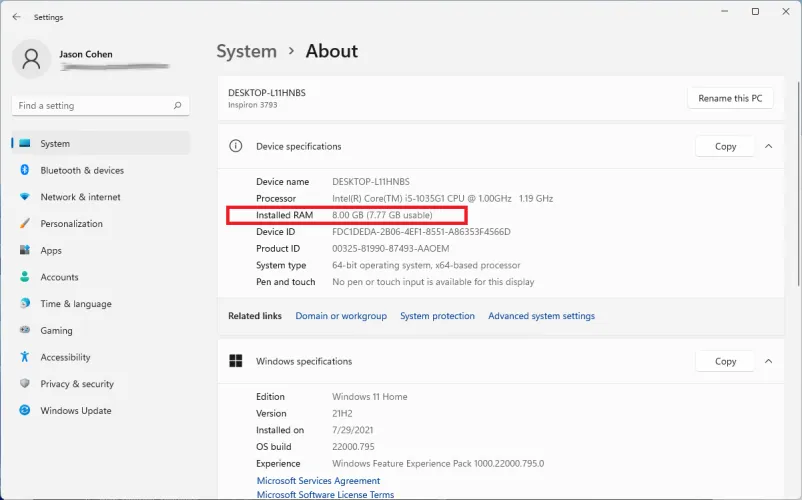Click the Bluetooth & devices icon
Image resolution: width=802 pixels, height=500 pixels.
(x=25, y=170)
